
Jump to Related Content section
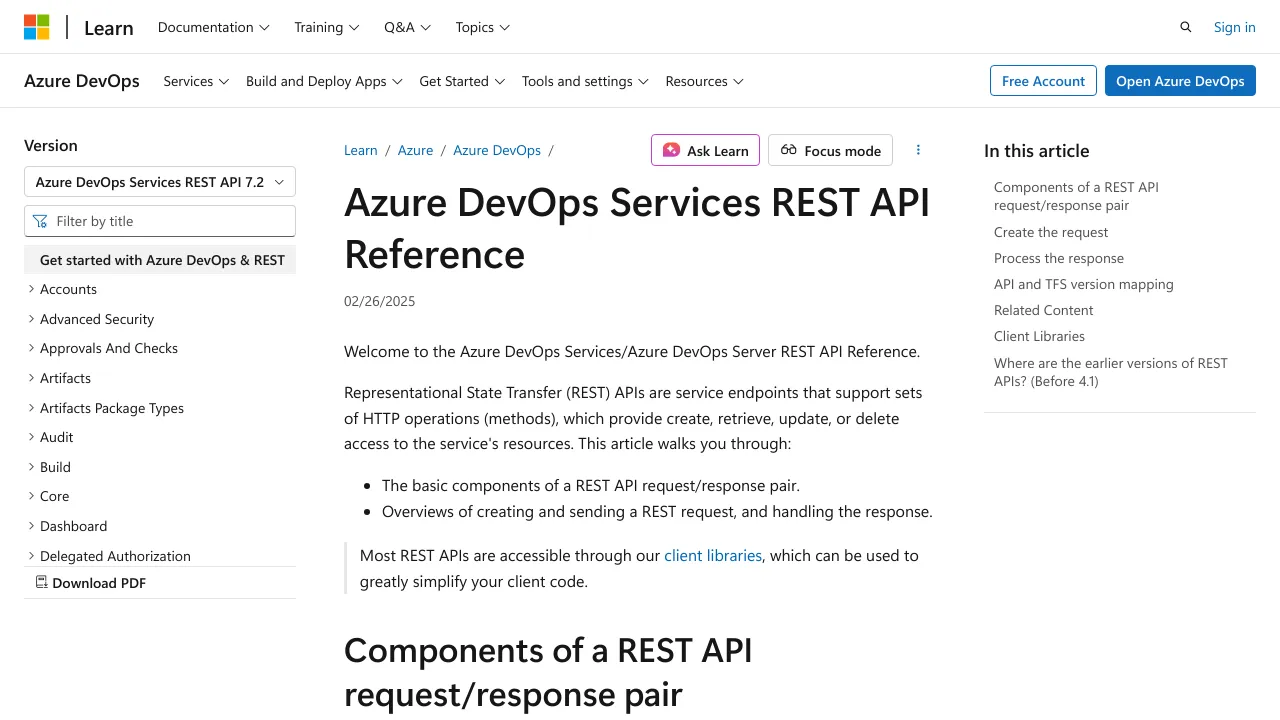[1044, 310]
